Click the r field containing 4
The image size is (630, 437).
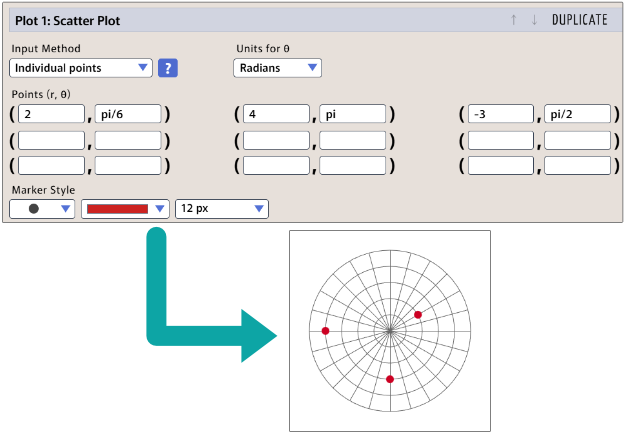(x=276, y=114)
